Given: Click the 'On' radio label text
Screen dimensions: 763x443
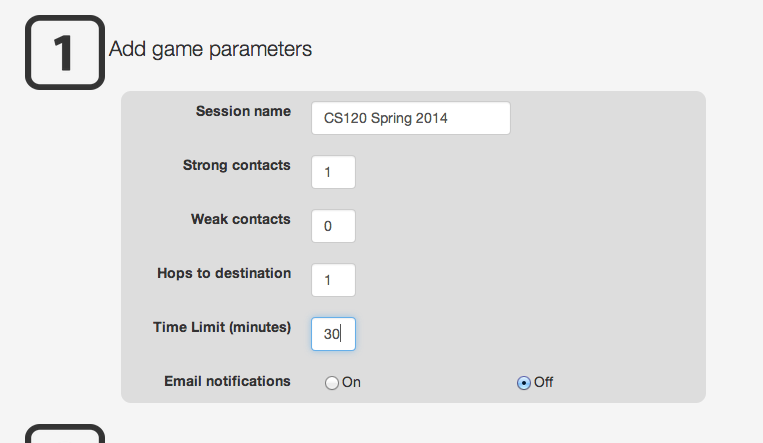Looking at the screenshot, I should (351, 383).
